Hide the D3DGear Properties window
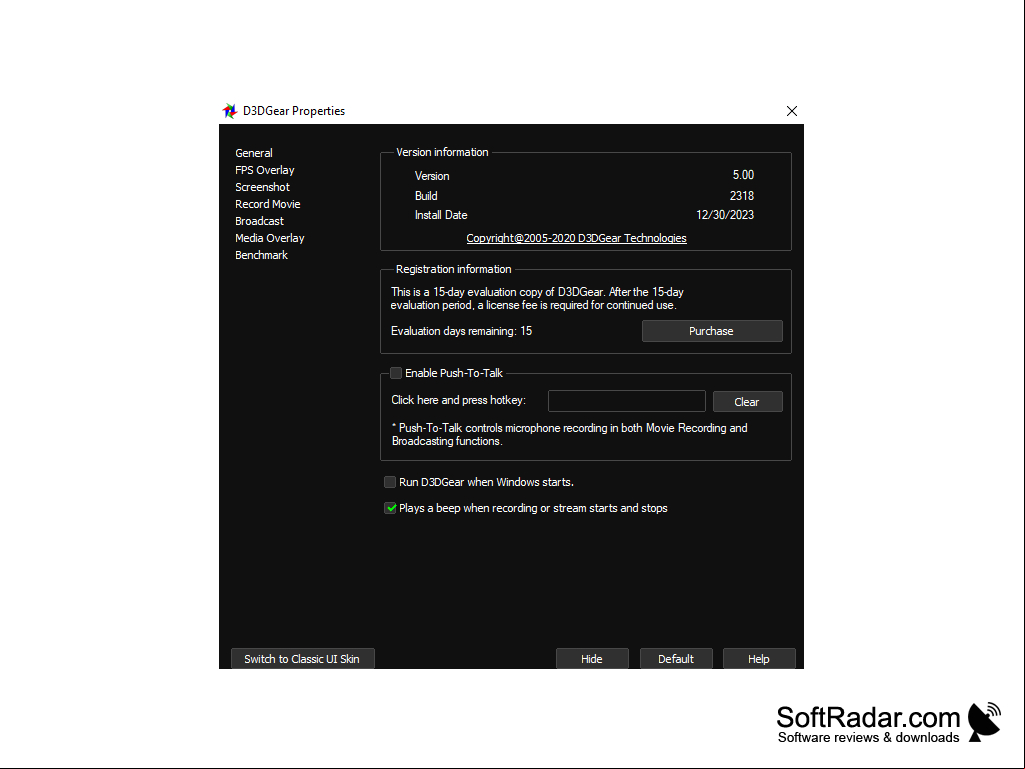 (592, 658)
